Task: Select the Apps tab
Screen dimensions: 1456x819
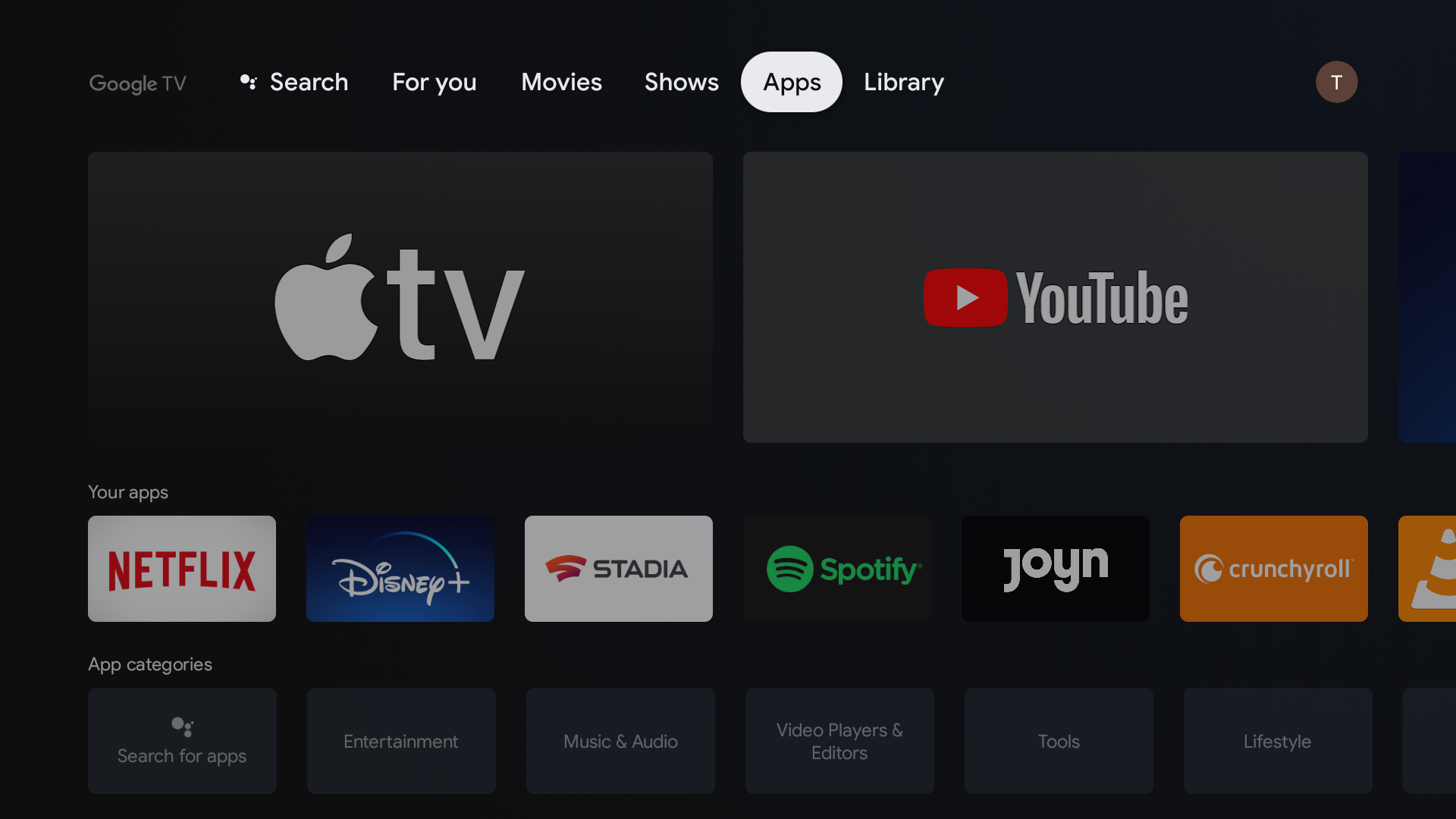Action: point(792,81)
